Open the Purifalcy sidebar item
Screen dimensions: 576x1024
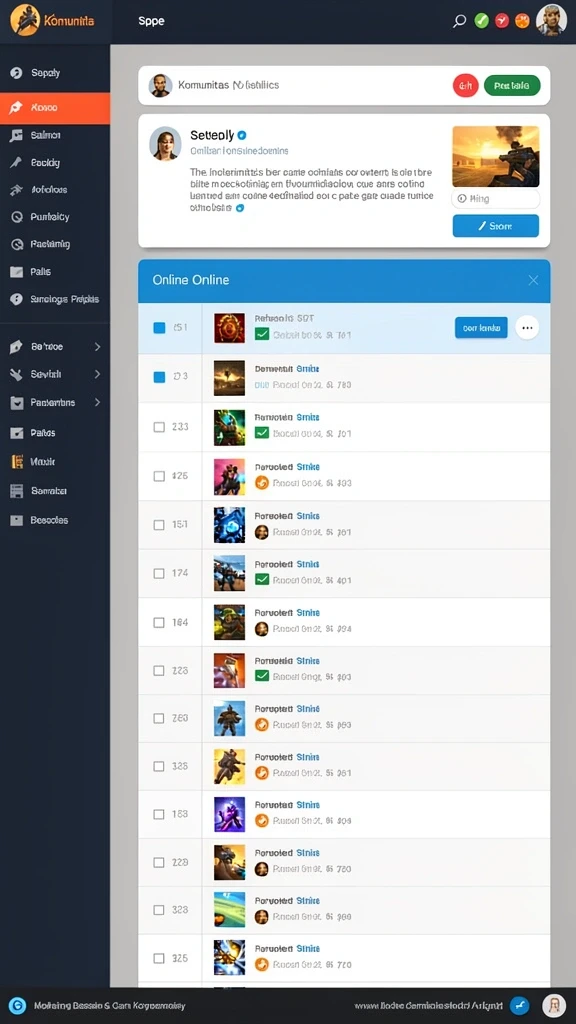tap(55, 217)
